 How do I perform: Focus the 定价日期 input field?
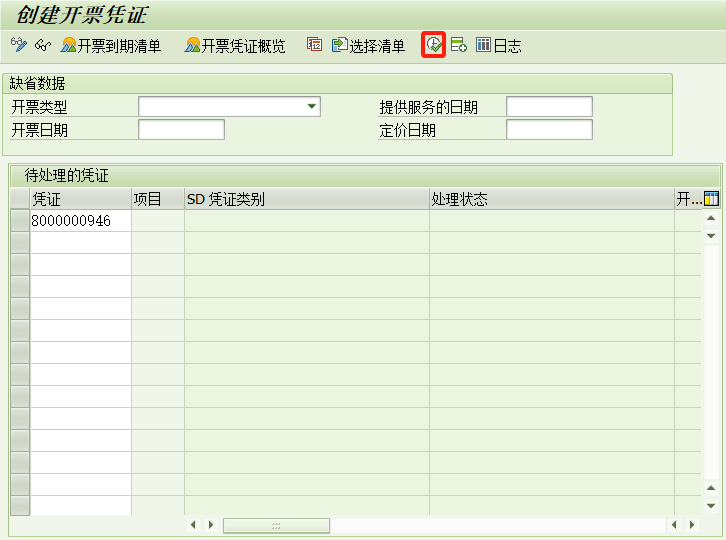[549, 130]
